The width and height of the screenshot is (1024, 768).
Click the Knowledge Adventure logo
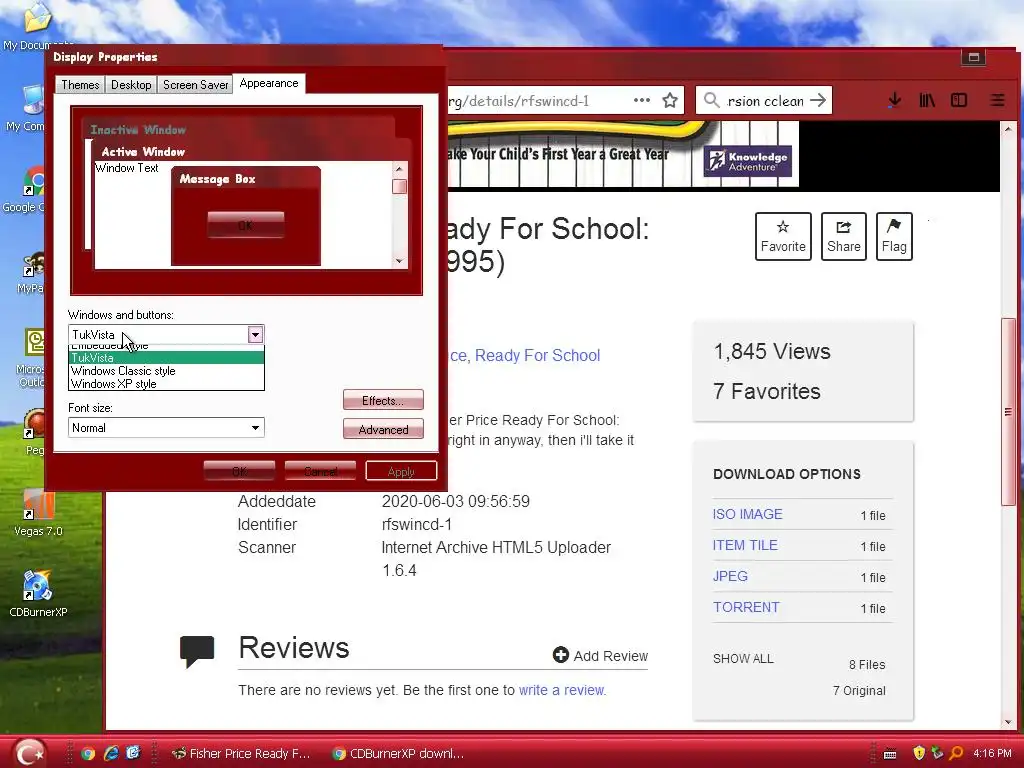(x=748, y=160)
